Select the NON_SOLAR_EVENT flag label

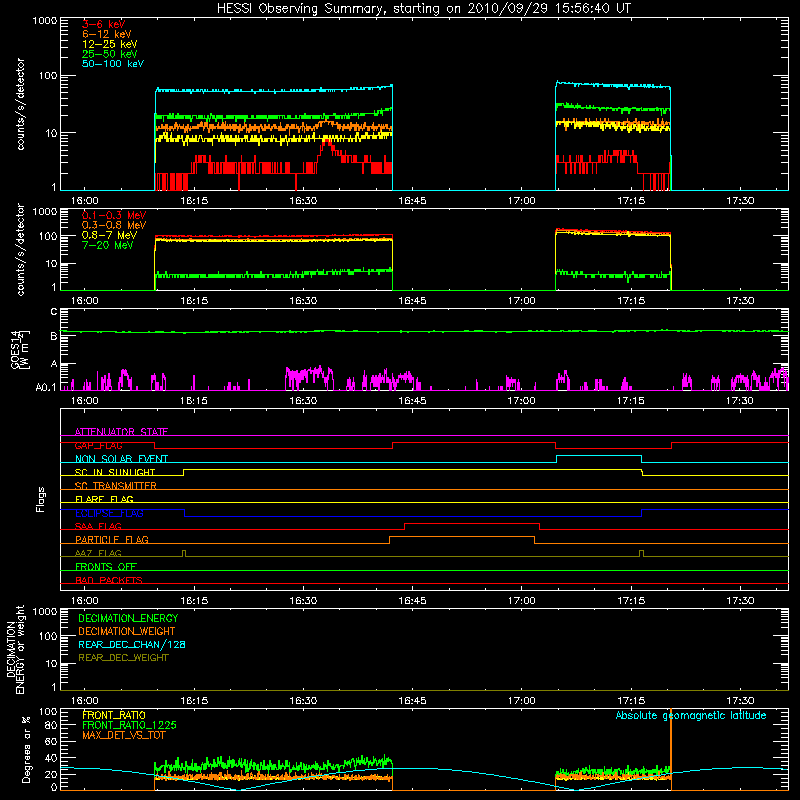click(121, 459)
